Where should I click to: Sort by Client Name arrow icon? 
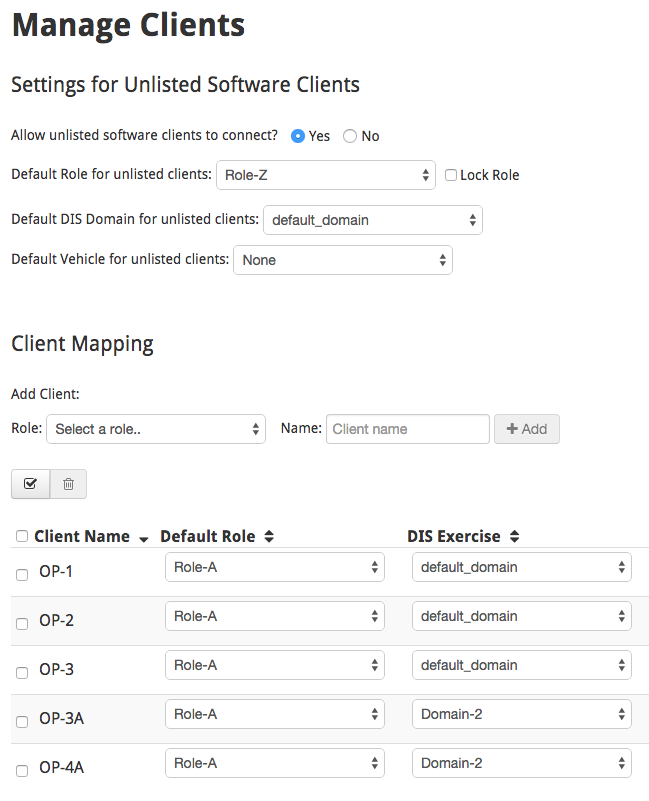click(144, 539)
